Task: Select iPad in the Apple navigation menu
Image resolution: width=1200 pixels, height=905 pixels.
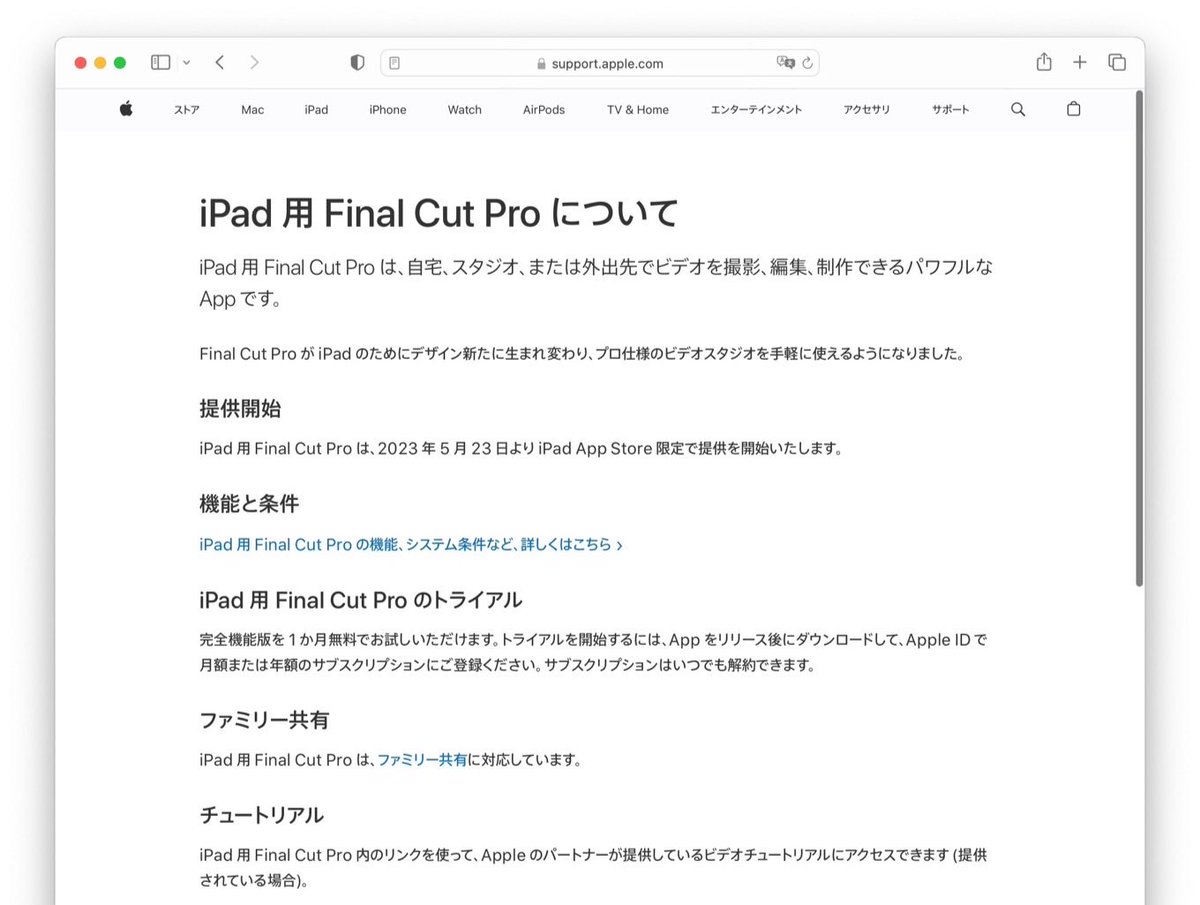Action: (316, 110)
